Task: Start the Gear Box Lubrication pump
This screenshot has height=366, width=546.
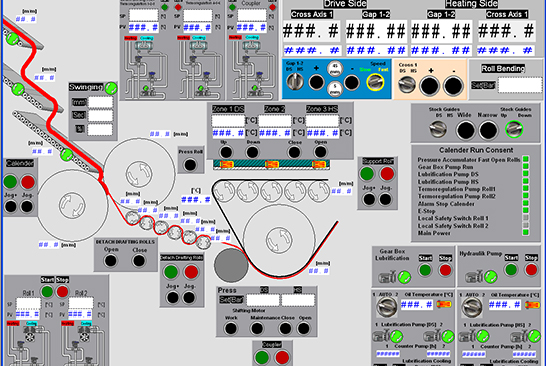Action: 425,270
